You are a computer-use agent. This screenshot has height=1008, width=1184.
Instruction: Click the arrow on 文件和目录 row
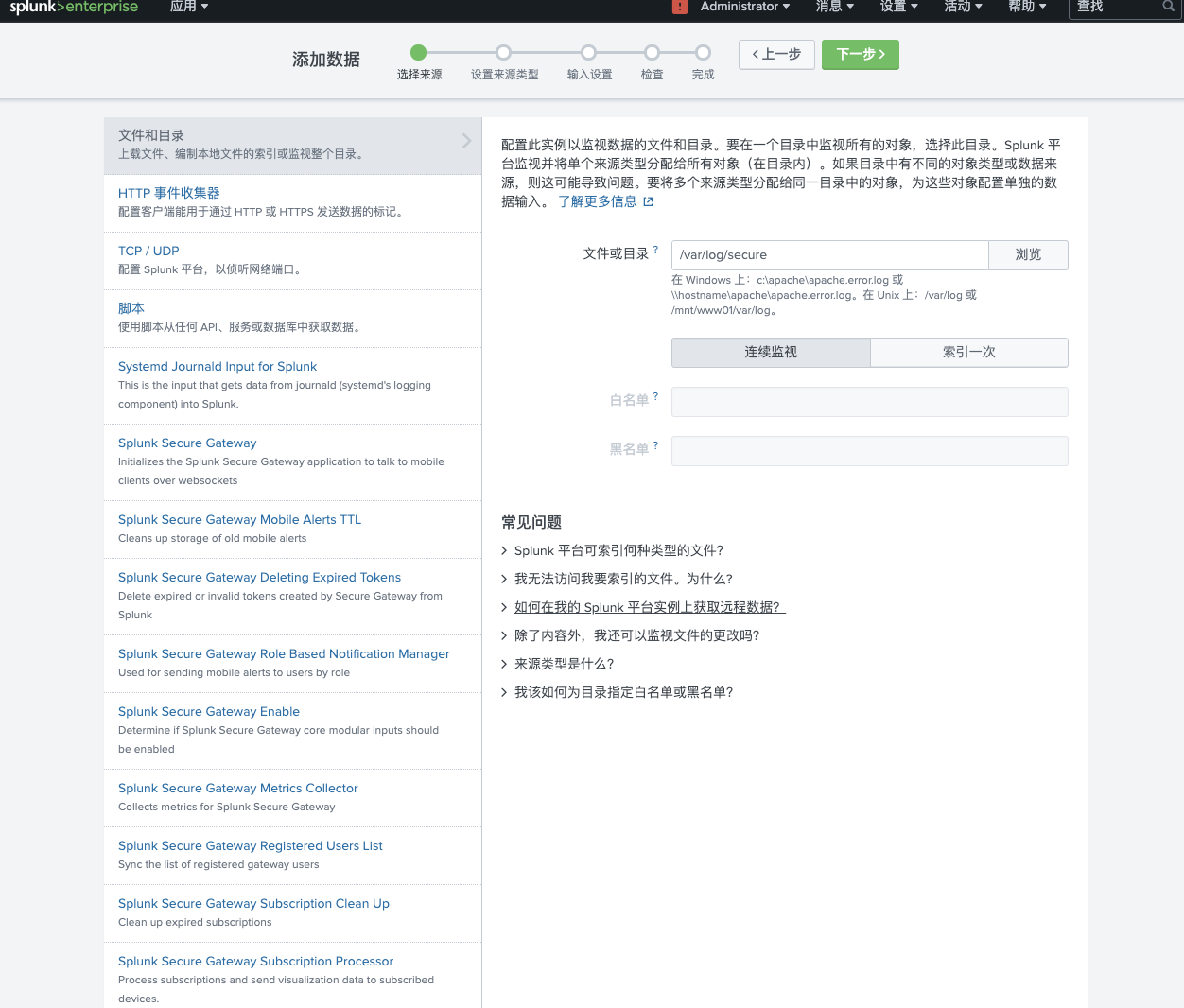tap(466, 141)
